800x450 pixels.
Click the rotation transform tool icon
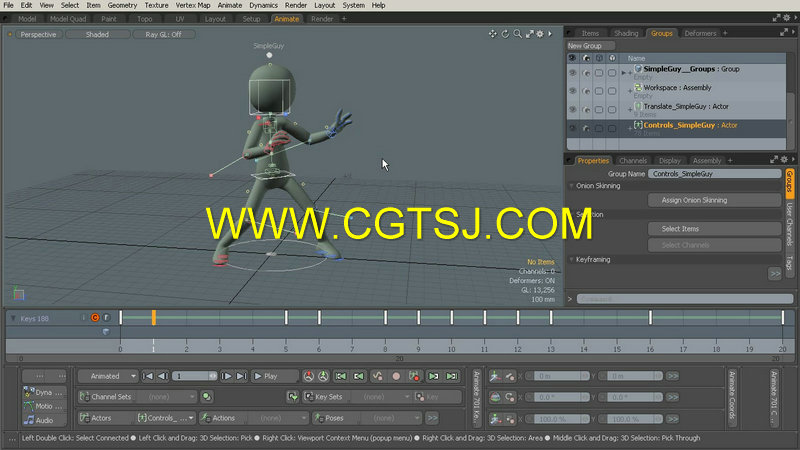tap(495, 397)
